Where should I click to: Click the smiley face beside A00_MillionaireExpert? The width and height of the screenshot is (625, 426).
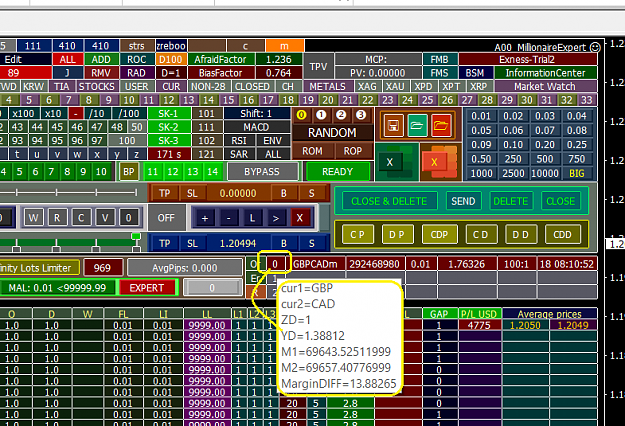point(595,47)
